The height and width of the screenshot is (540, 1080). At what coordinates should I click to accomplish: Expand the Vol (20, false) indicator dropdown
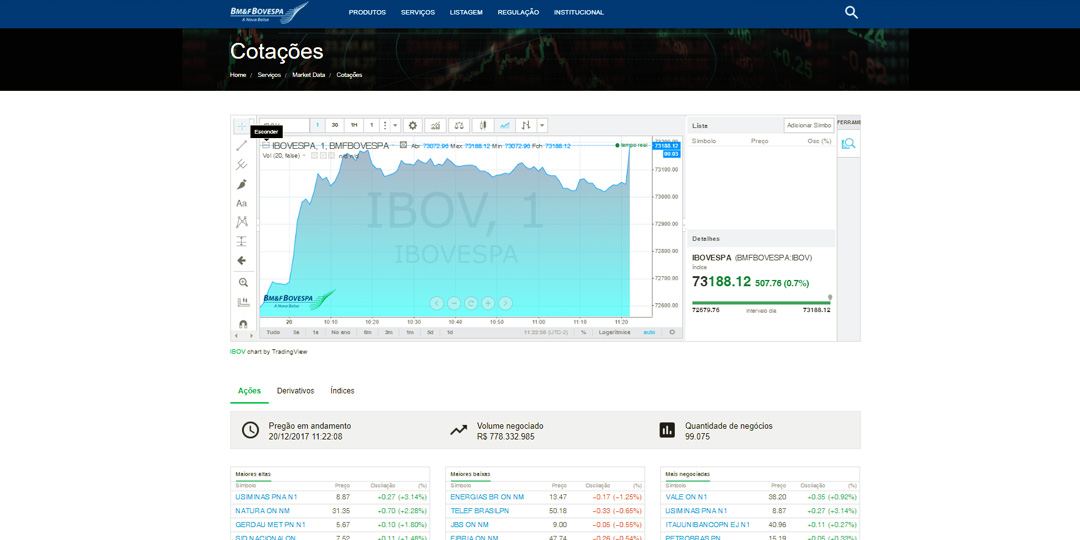(x=304, y=156)
